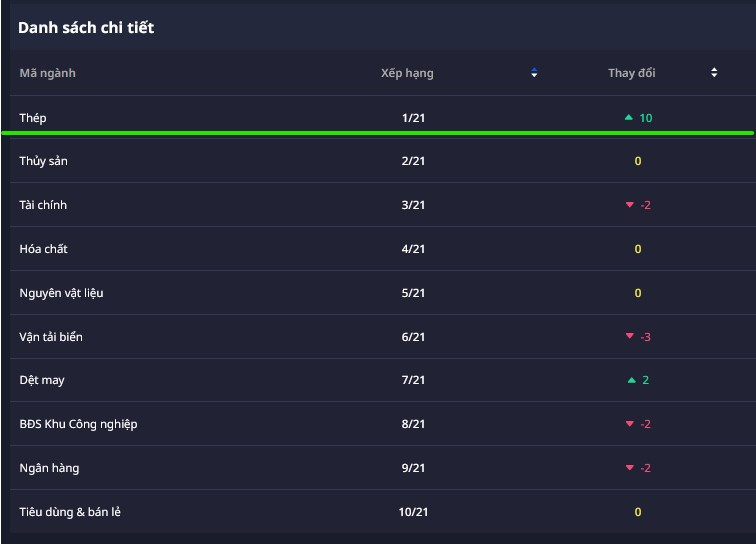756x544 pixels.
Task: Choose the Hóa chất sector
Action: pos(43,249)
